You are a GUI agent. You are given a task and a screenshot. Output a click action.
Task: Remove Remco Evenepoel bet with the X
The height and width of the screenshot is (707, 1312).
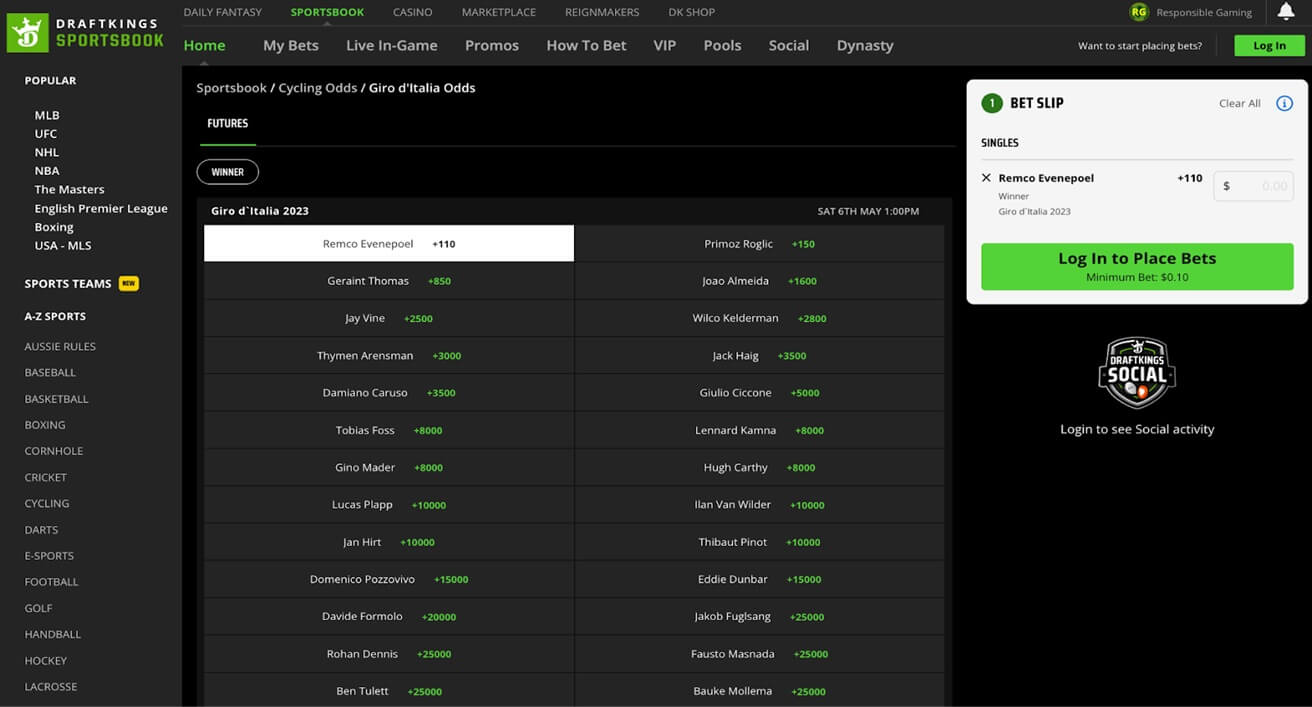(986, 177)
